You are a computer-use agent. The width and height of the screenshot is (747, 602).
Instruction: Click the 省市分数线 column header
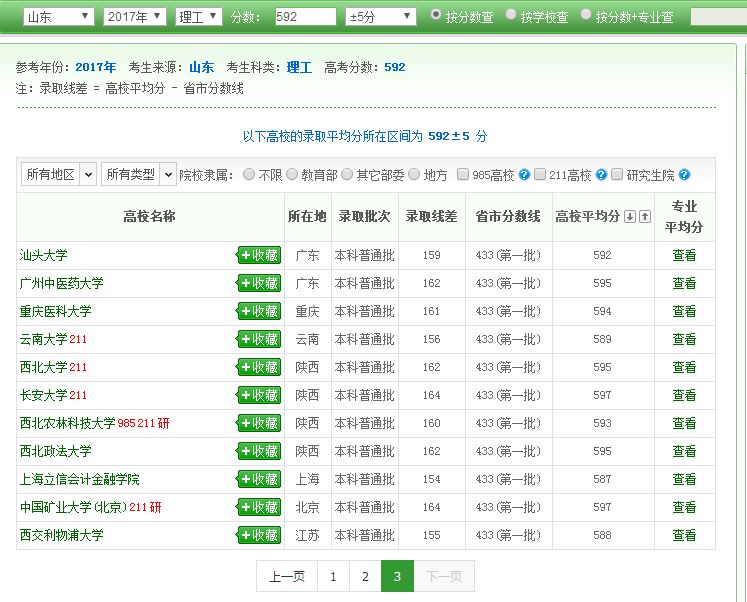508,217
